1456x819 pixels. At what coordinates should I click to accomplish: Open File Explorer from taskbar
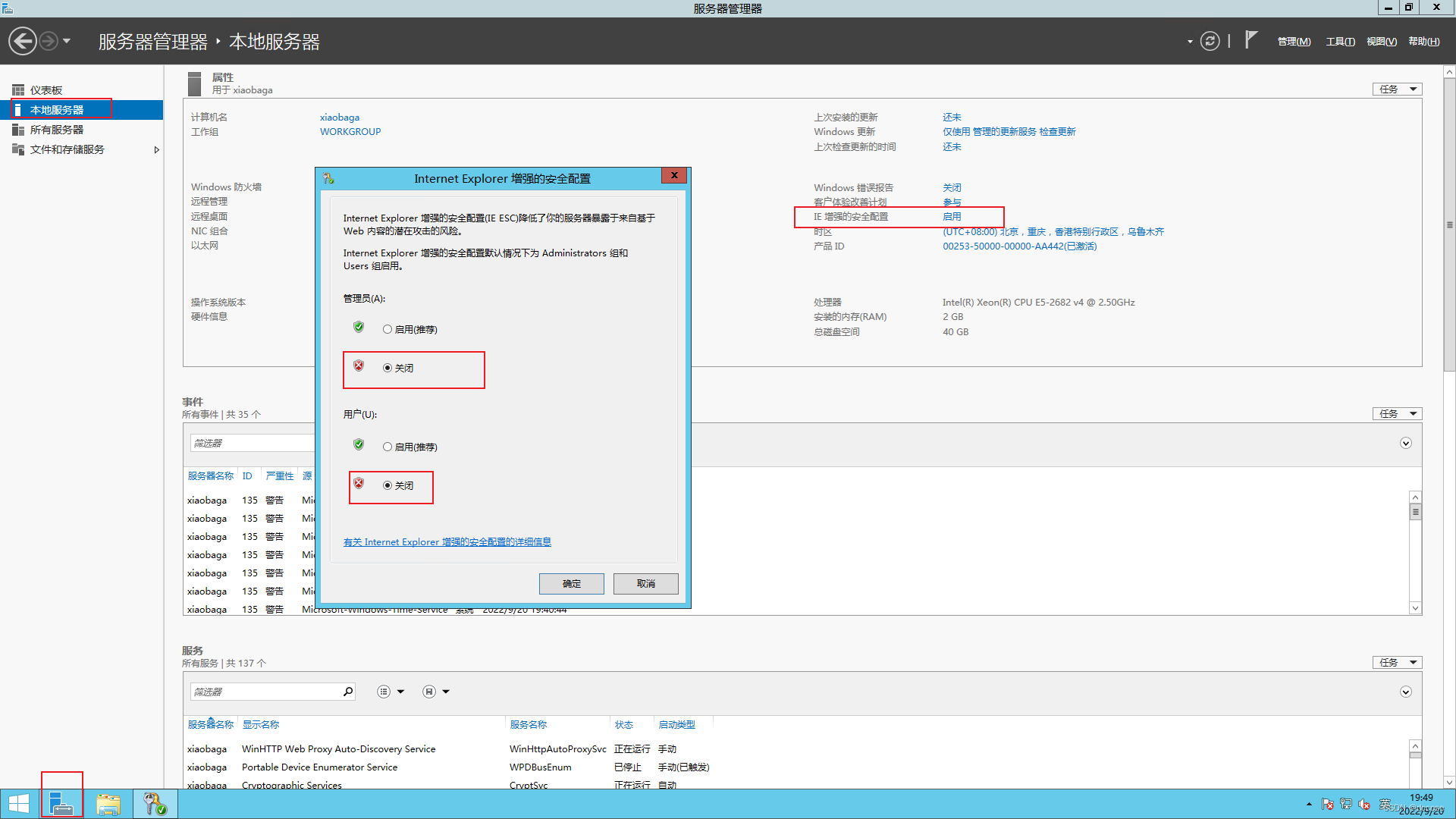(108, 804)
